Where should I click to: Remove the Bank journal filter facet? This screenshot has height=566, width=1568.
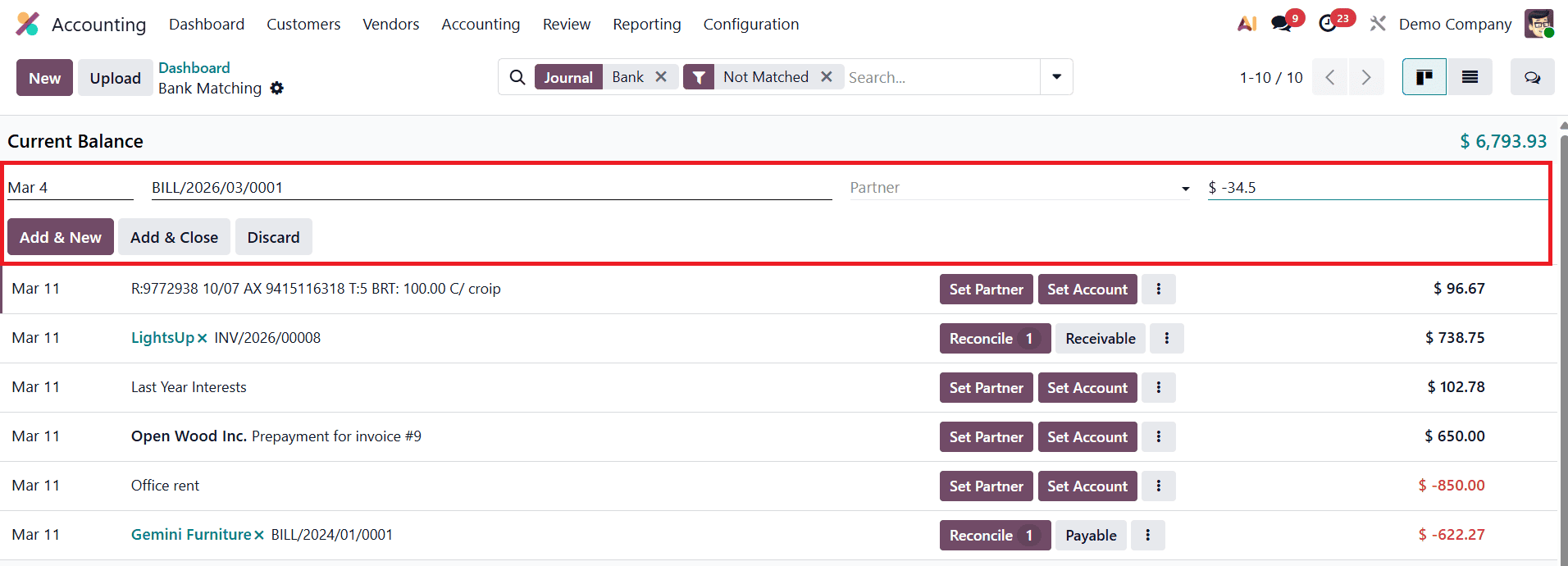[x=661, y=76]
